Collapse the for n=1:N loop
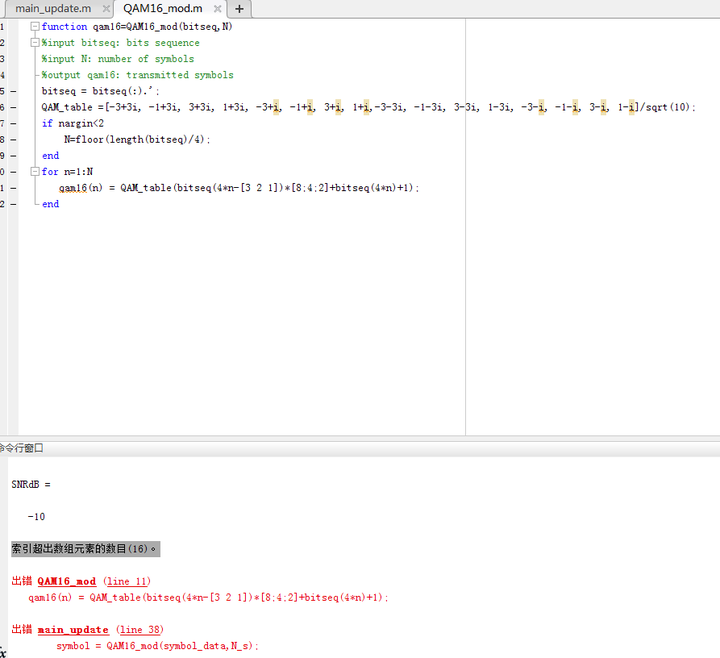This screenshot has width=720, height=658. (34, 172)
